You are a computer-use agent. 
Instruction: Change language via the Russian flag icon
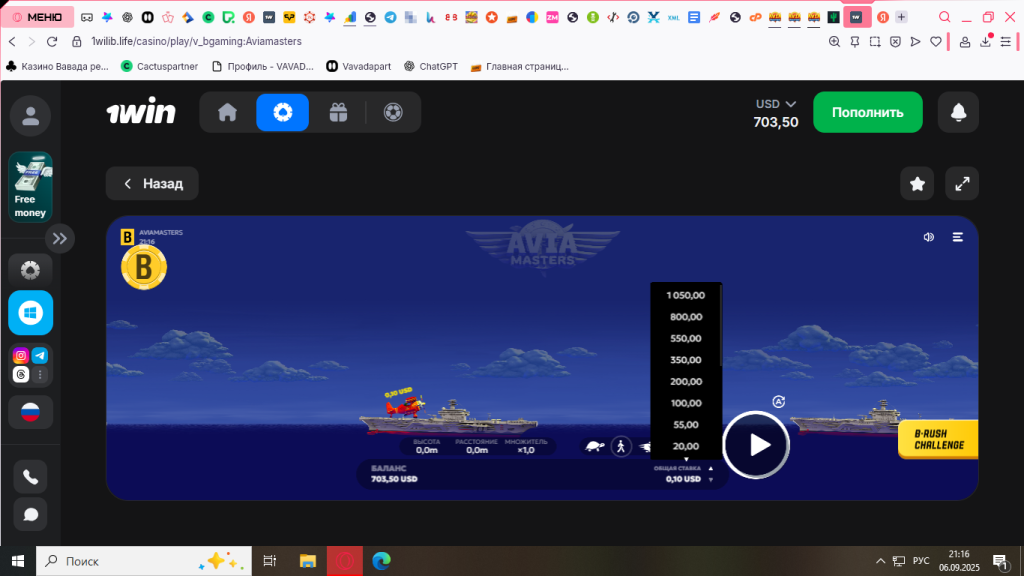tap(30, 412)
